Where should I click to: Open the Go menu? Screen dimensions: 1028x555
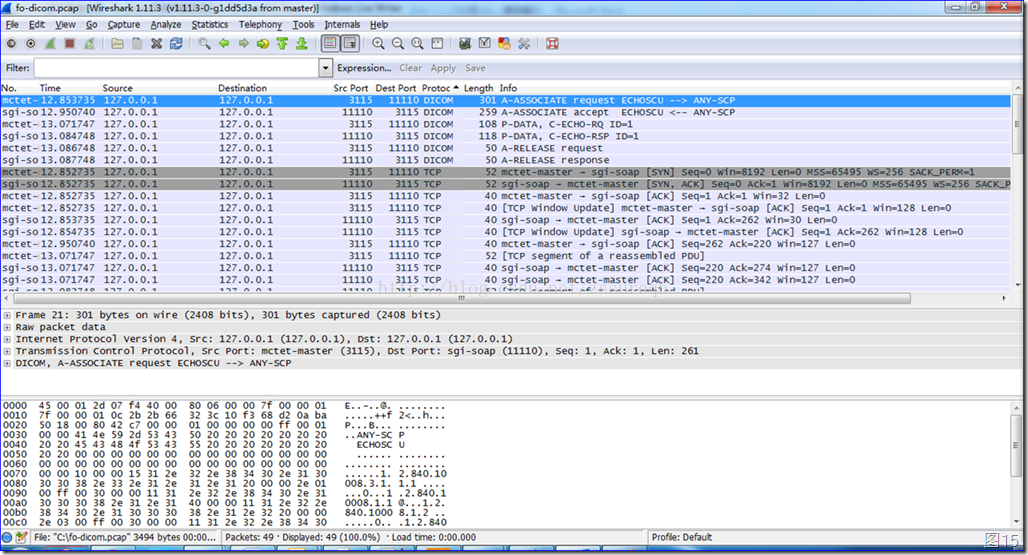coord(91,24)
